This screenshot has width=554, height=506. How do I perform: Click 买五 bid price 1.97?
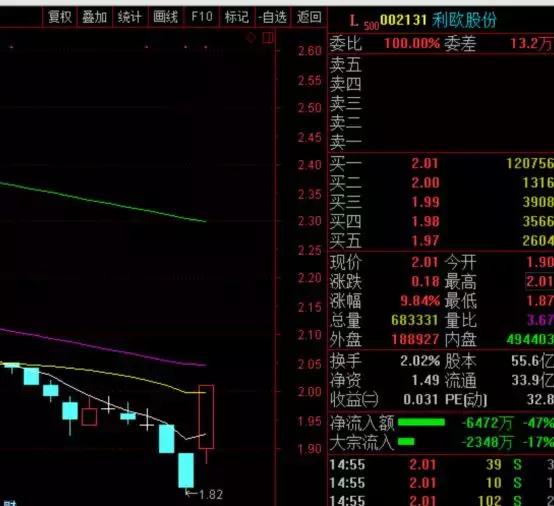click(x=425, y=241)
